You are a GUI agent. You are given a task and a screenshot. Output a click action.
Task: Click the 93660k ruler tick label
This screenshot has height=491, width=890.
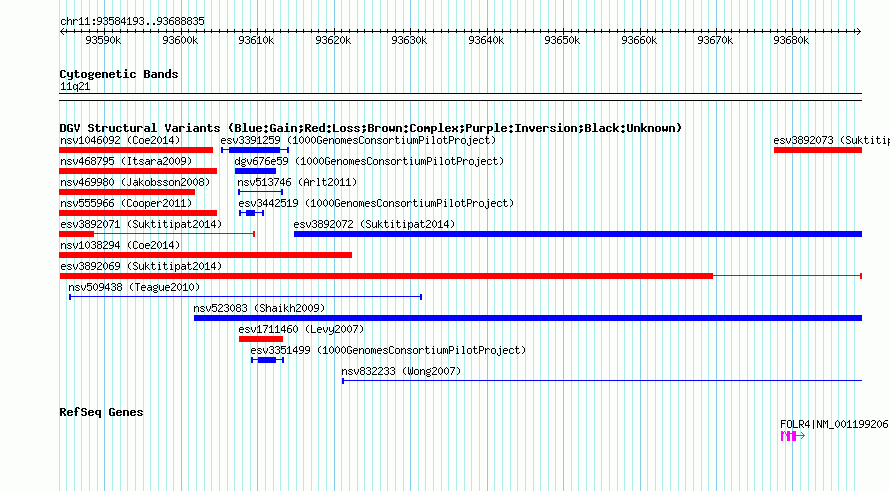[x=639, y=40]
